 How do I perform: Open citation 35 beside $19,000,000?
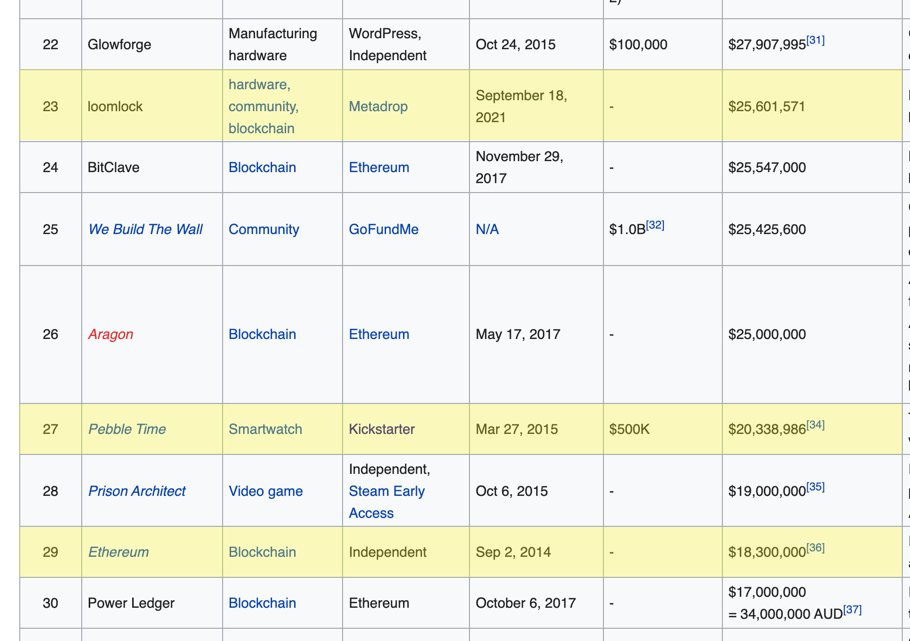coord(815,487)
